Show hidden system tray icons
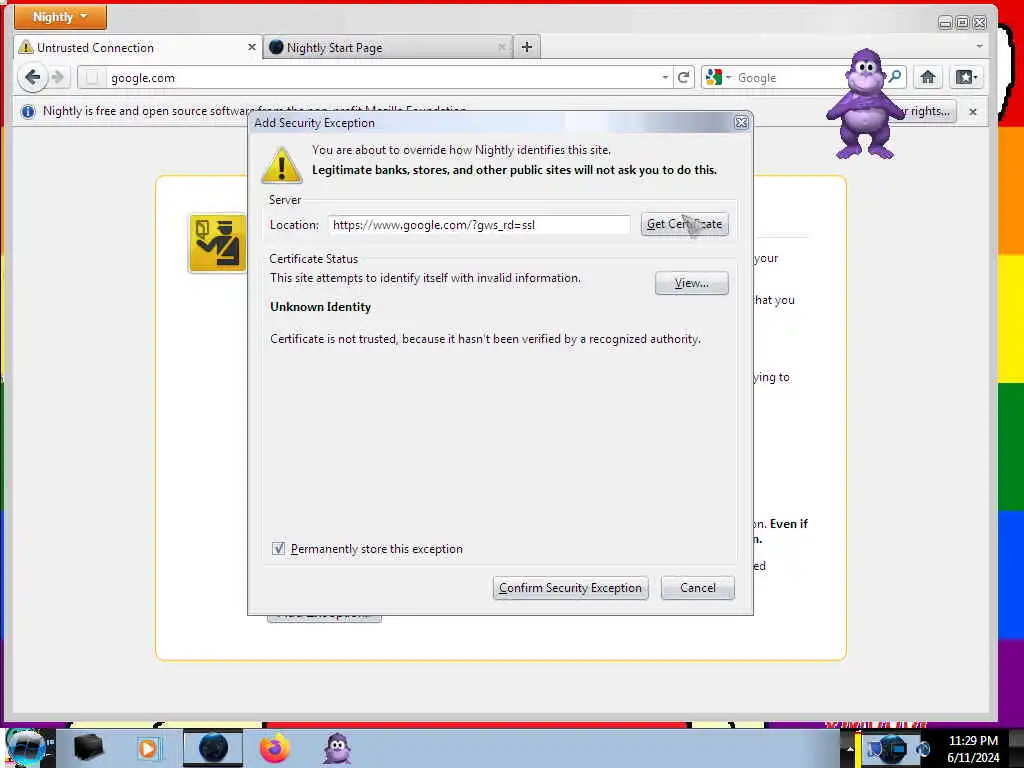Image resolution: width=1024 pixels, height=768 pixels. click(x=849, y=748)
